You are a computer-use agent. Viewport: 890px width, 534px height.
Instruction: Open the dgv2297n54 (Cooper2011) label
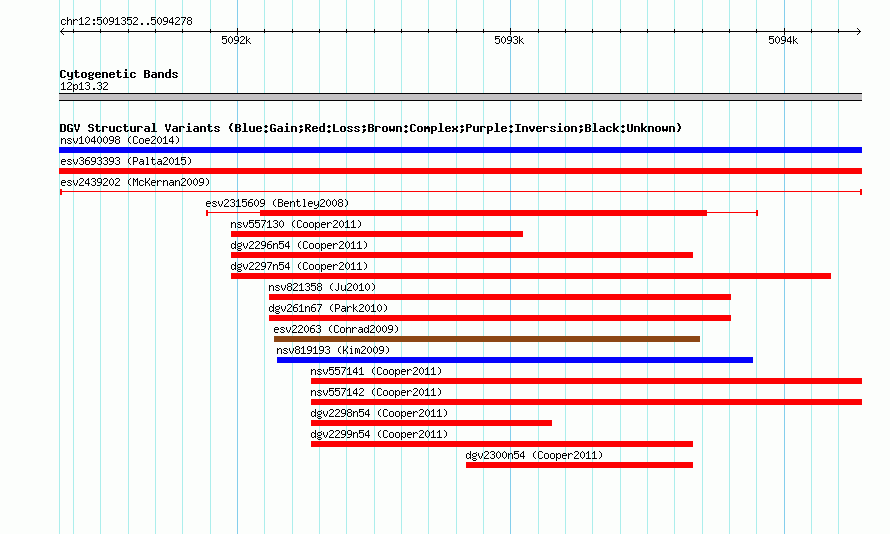[299, 266]
